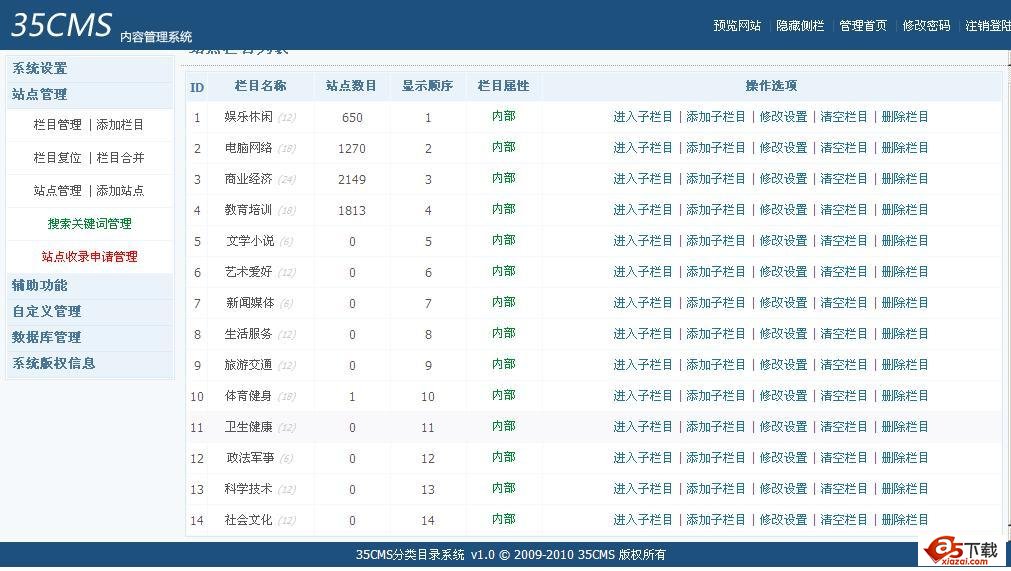This screenshot has height=571, width=1011.
Task: Go to 管理首页 in the top navigation
Action: (x=863, y=26)
